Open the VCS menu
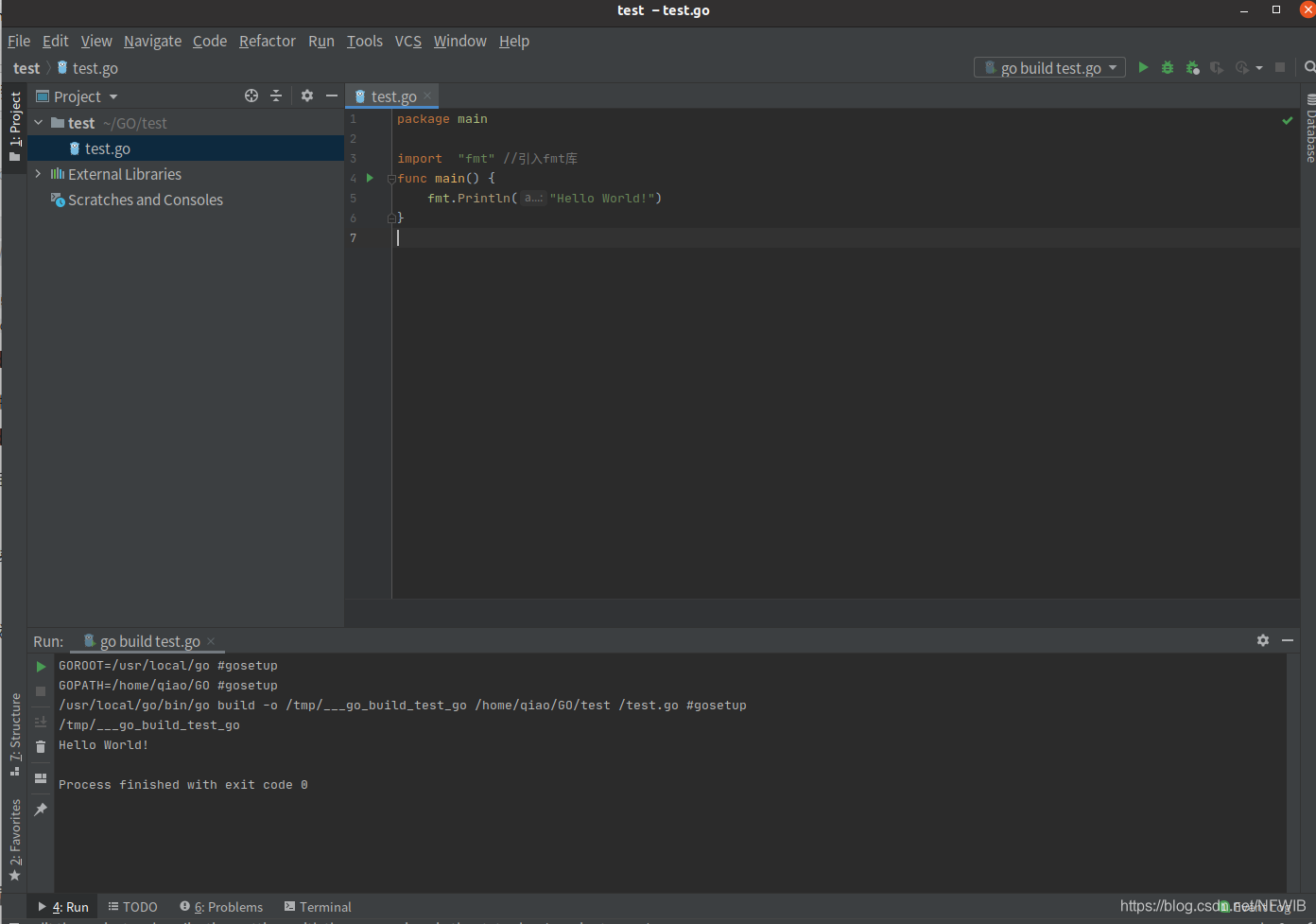The width and height of the screenshot is (1316, 924). [408, 41]
